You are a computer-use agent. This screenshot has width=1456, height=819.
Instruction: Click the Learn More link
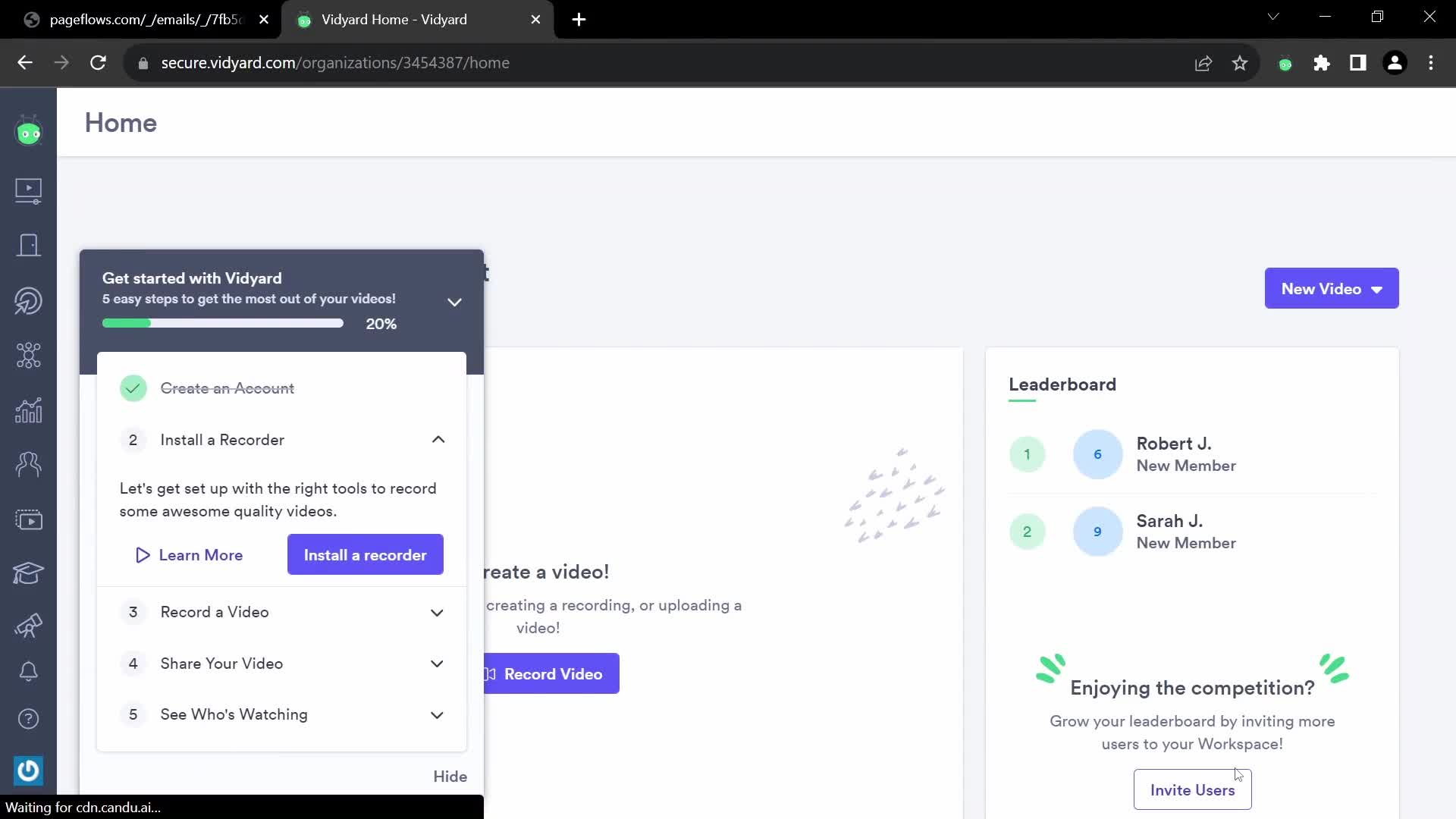tap(189, 555)
